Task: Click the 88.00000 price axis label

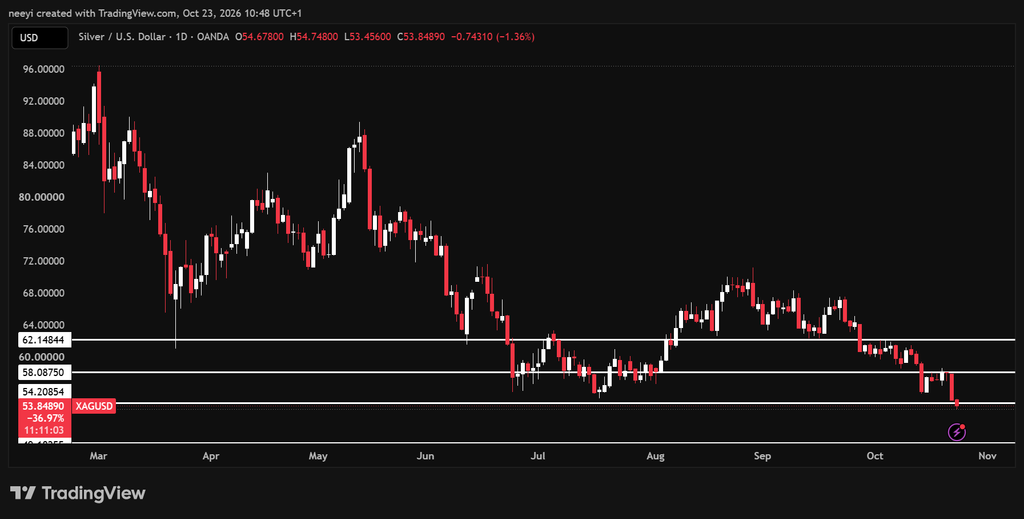Action: (42, 133)
